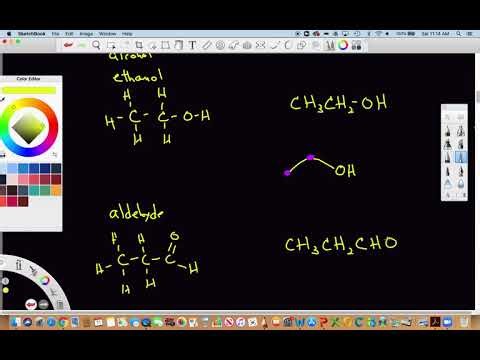Click the vertical scrollbar at the right edge

pyautogui.click(x=477, y=97)
